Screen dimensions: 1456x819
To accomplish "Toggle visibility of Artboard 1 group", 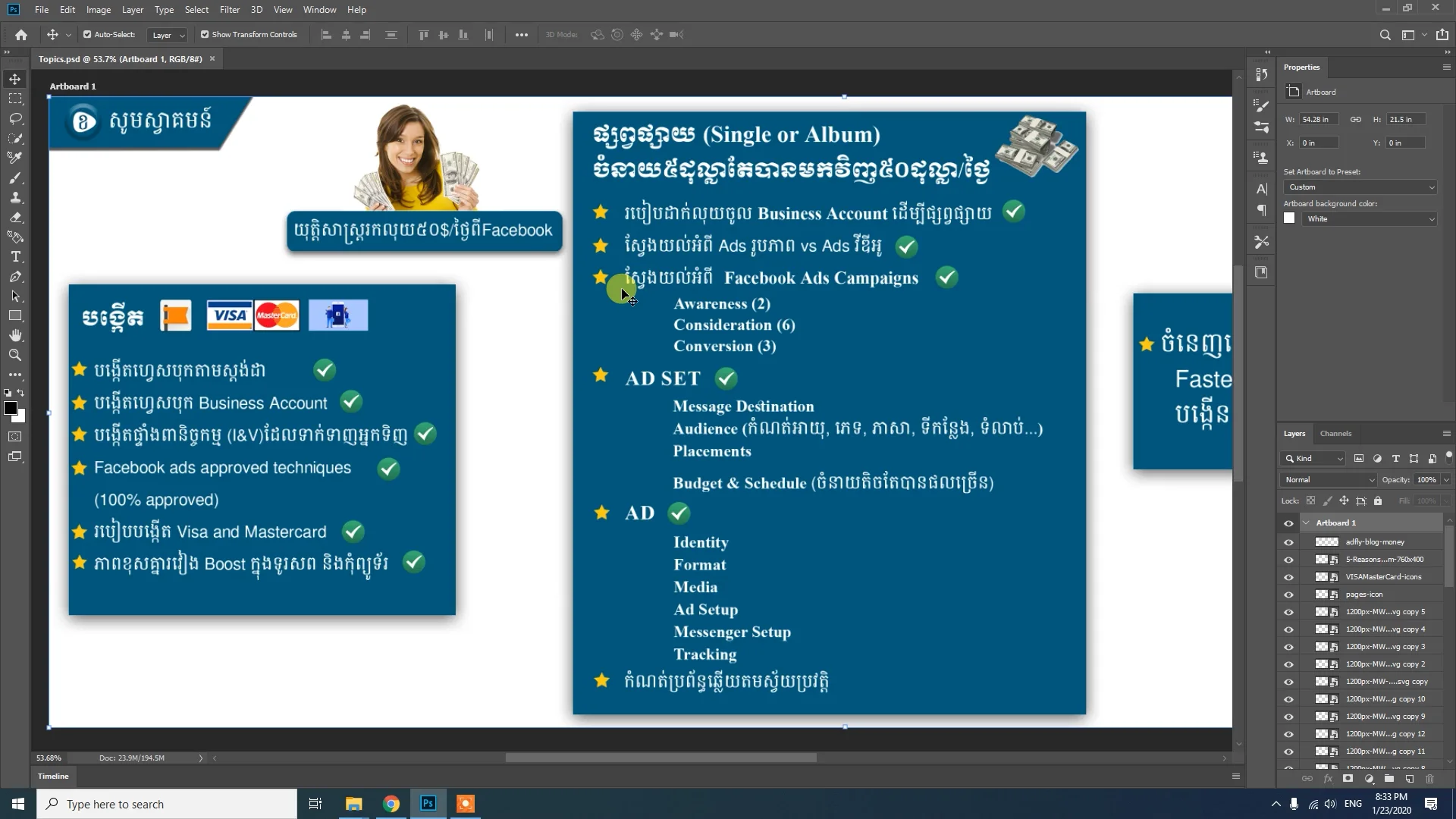I will (x=1288, y=523).
